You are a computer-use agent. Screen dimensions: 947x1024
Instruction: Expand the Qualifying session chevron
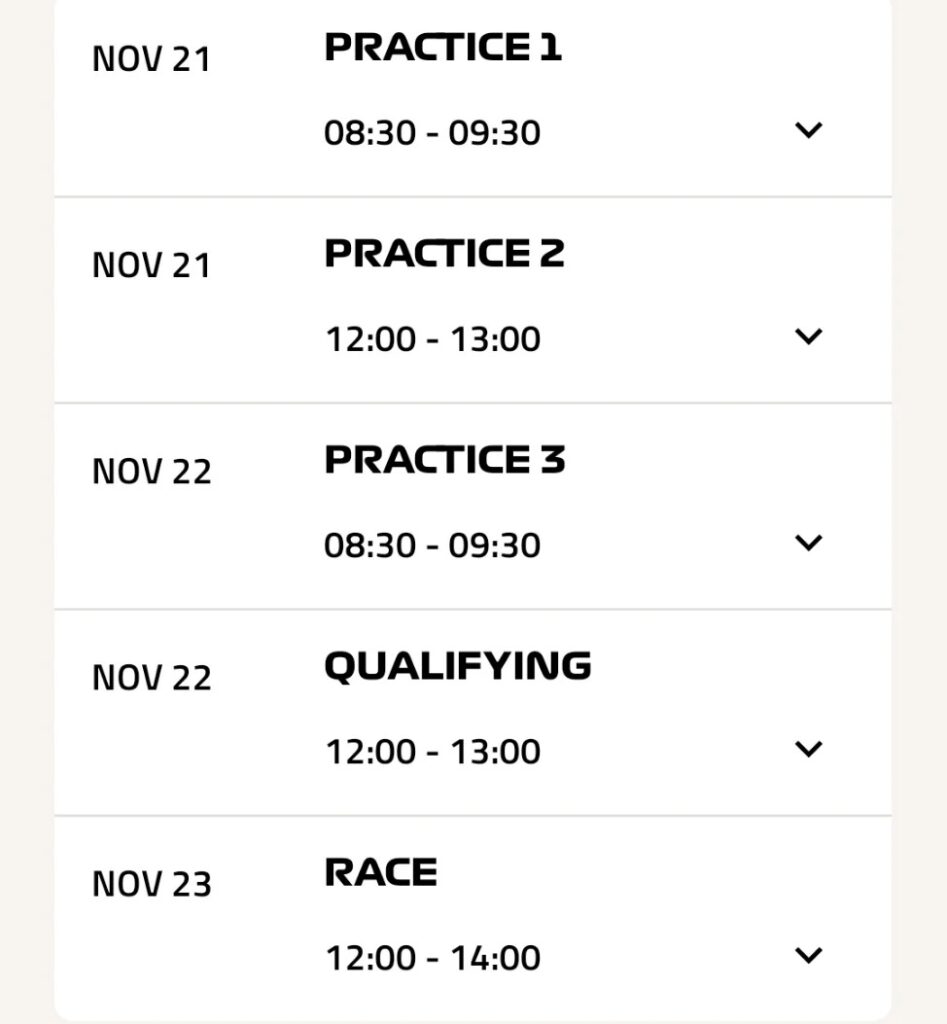click(808, 748)
